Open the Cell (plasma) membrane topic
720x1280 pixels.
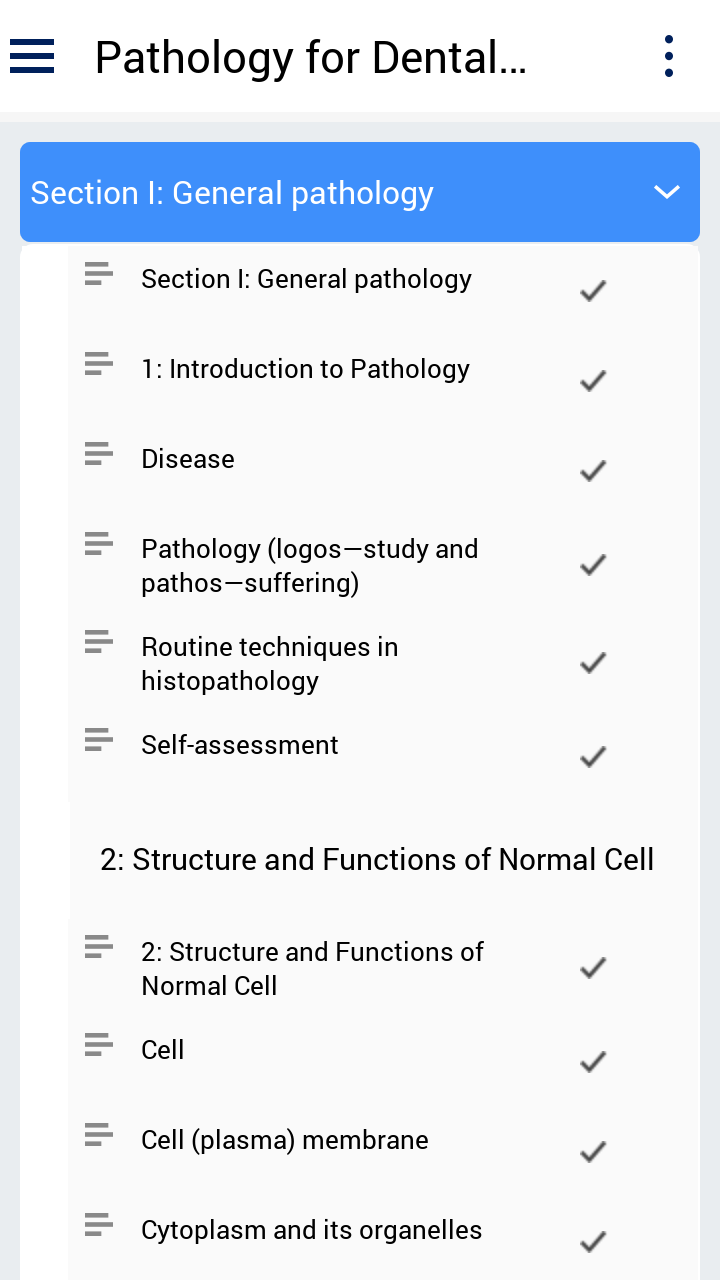[285, 1140]
